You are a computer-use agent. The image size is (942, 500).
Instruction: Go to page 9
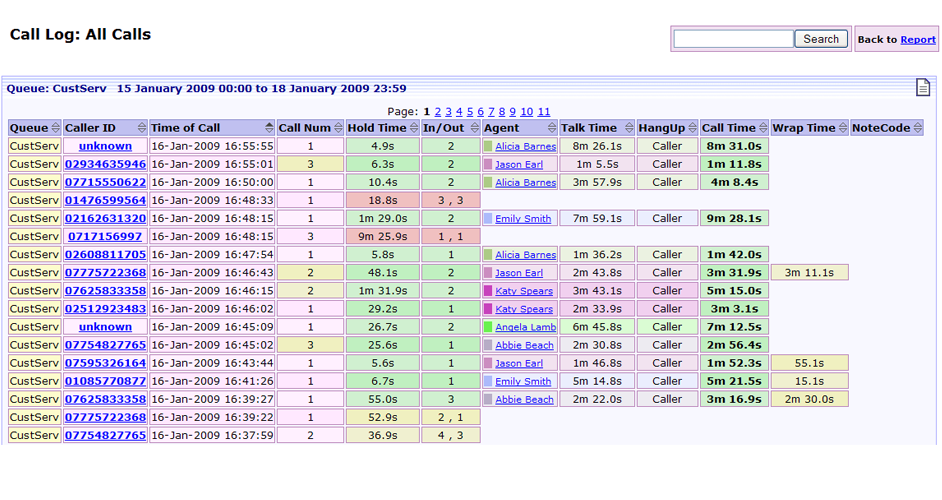512,112
